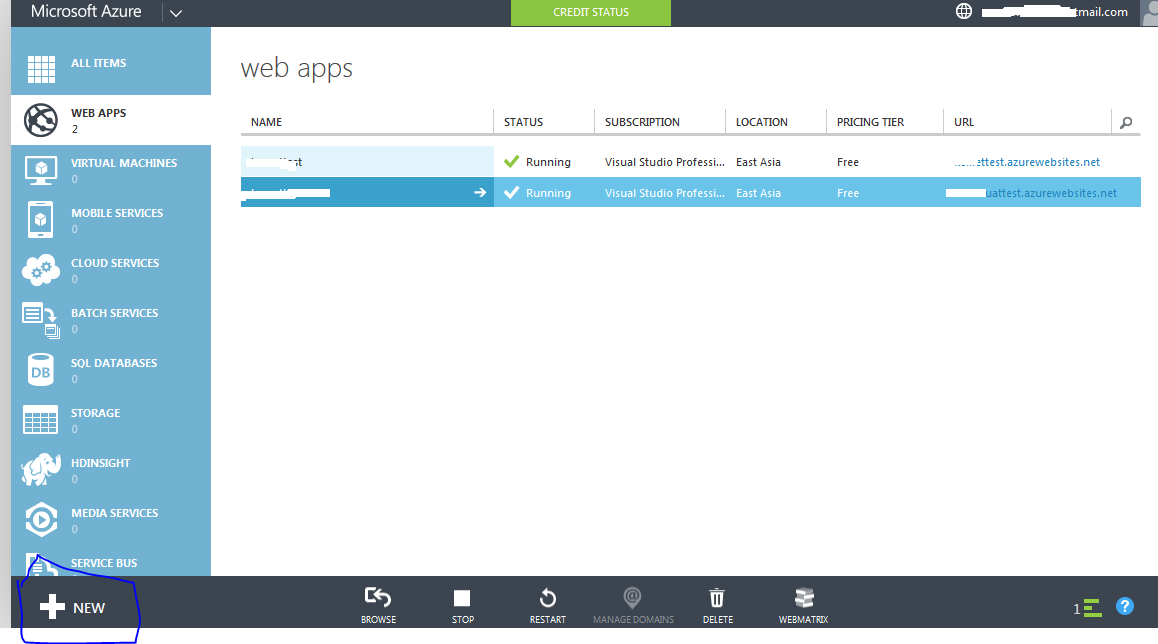Click the Free pricing tier in first row

848,162
